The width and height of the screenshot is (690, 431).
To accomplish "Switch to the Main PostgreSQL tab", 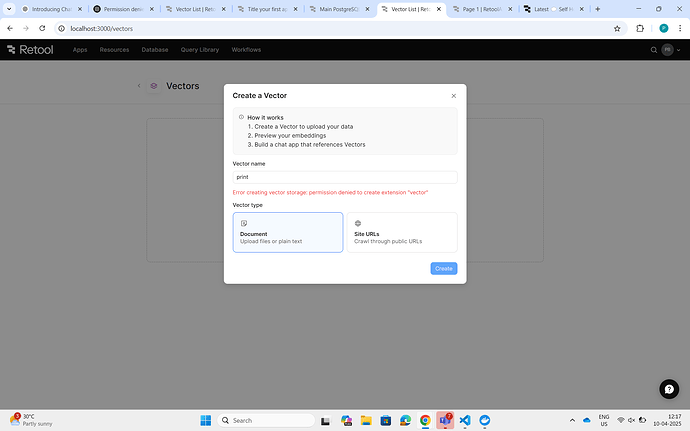I will coord(339,9).
